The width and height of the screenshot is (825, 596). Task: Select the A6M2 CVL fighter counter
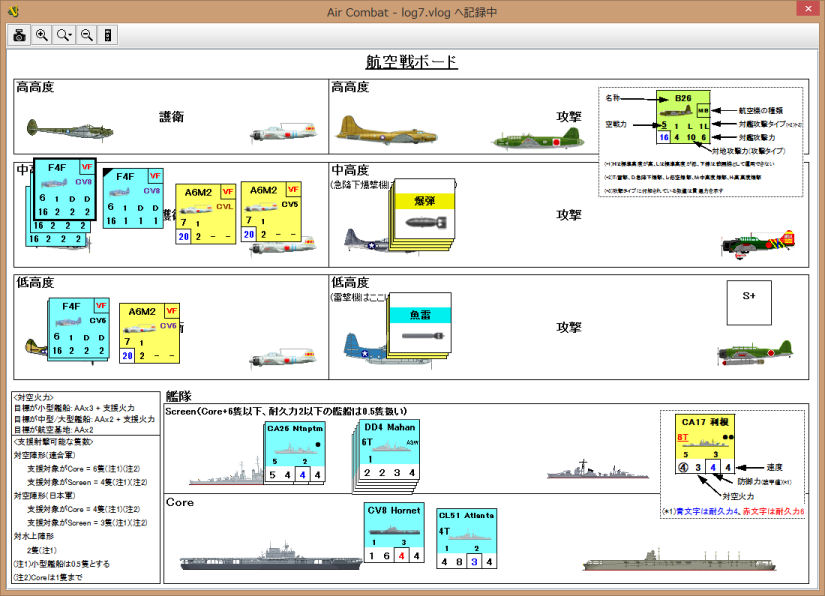click(205, 214)
